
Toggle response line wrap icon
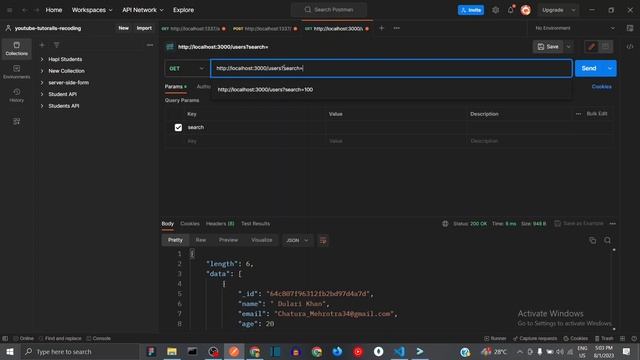pyautogui.click(x=323, y=240)
